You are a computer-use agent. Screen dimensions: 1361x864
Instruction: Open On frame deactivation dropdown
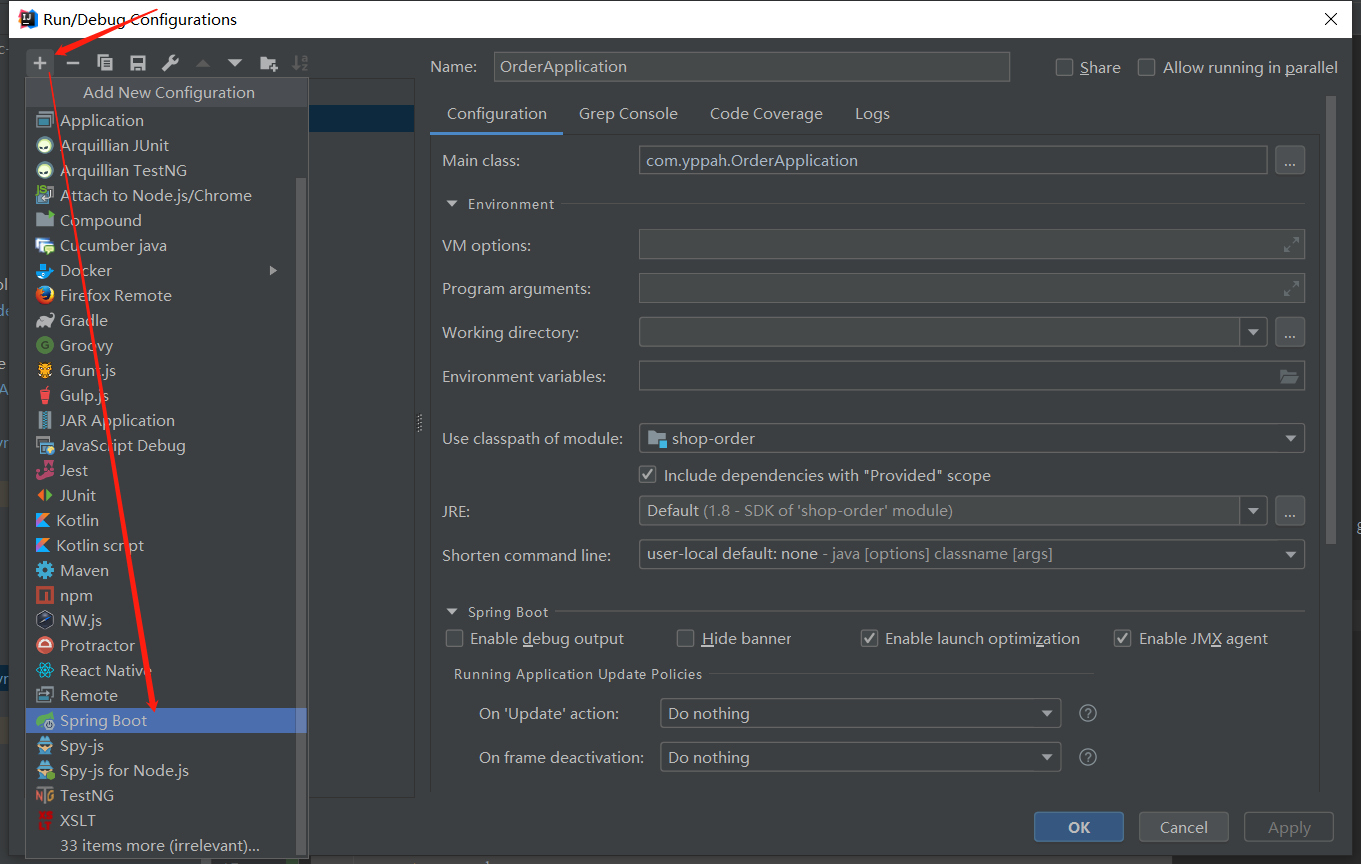click(860, 758)
